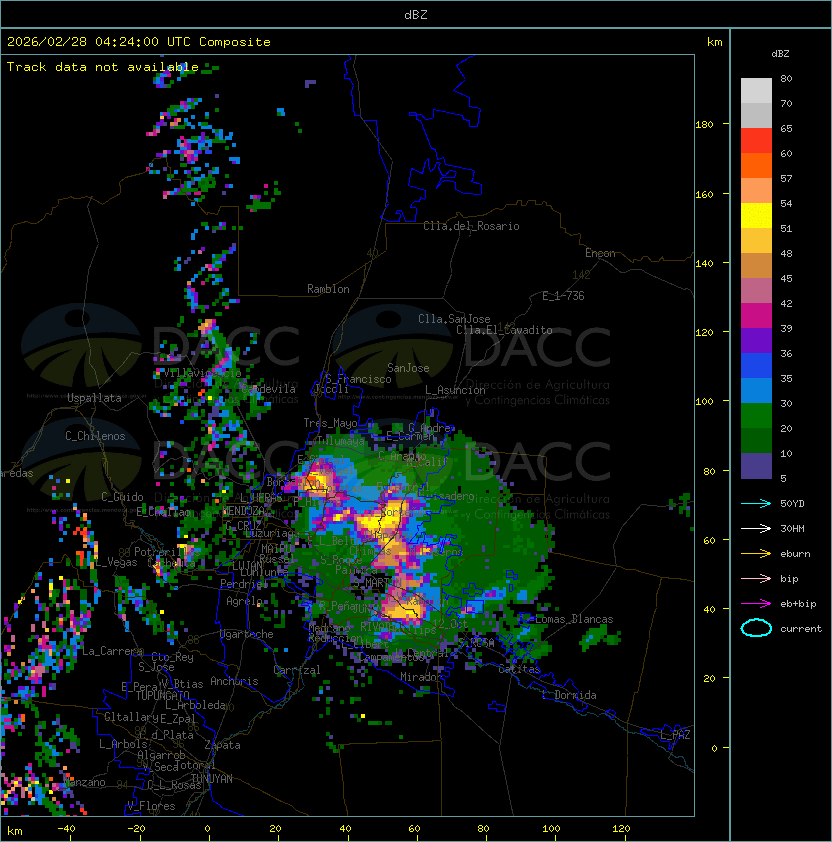Click the 'Track data not available' message
Screen dimensions: 832x842
[x=103, y=67]
